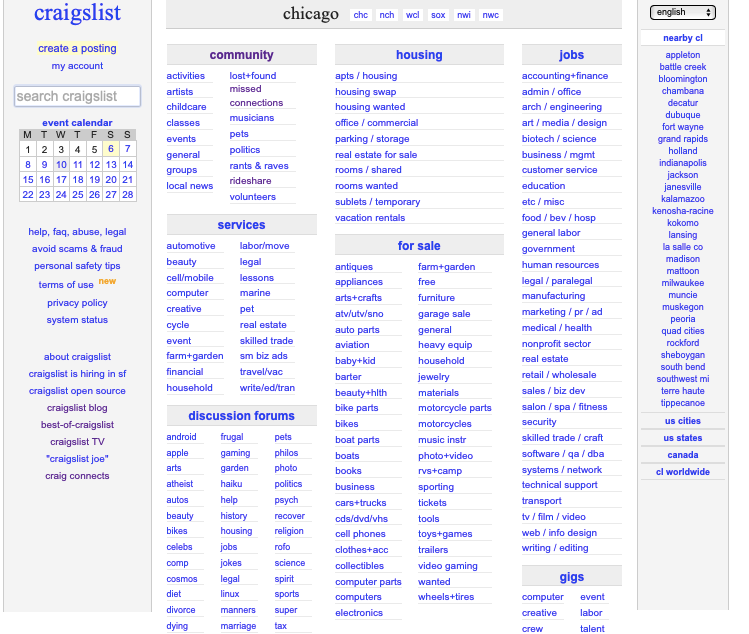Browse cars+trucks for sale

[x=361, y=503]
